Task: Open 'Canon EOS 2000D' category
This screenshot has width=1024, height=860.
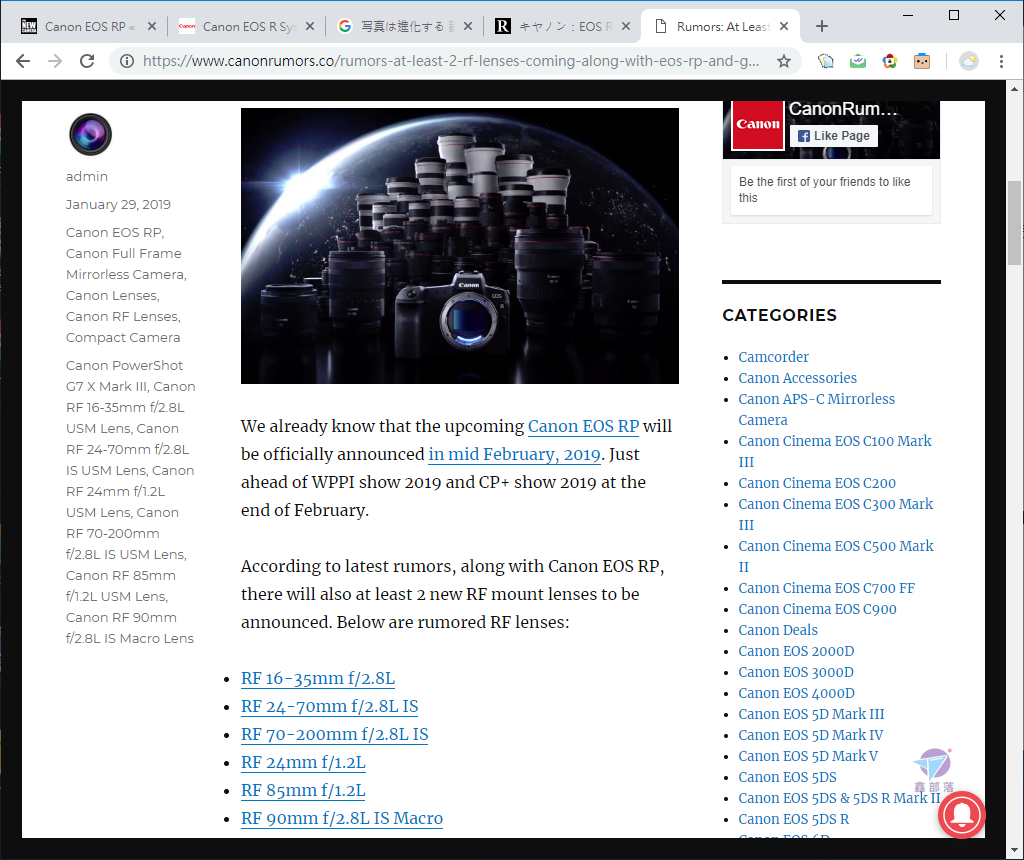Action: (796, 651)
